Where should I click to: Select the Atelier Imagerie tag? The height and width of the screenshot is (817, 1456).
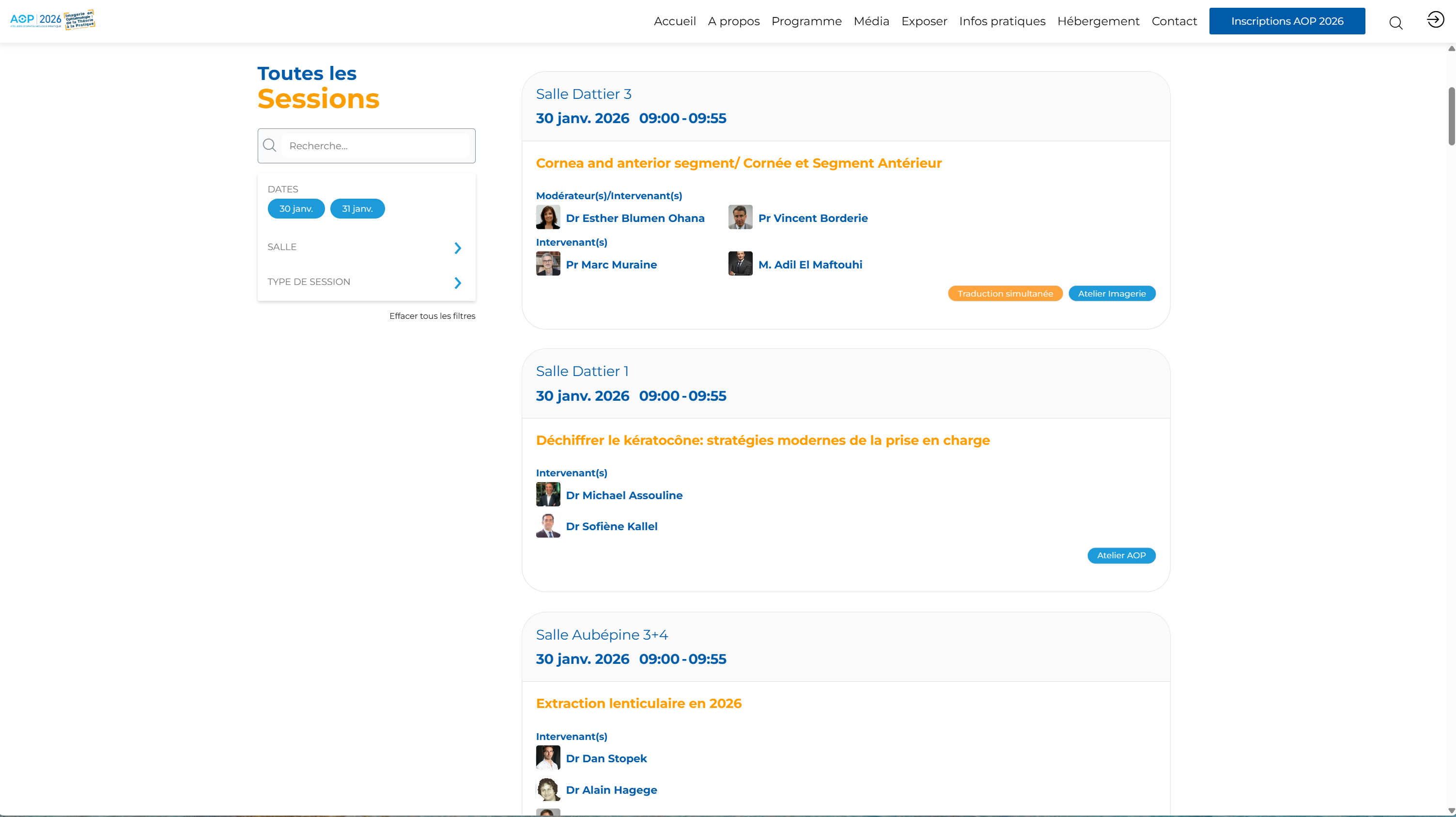1111,294
